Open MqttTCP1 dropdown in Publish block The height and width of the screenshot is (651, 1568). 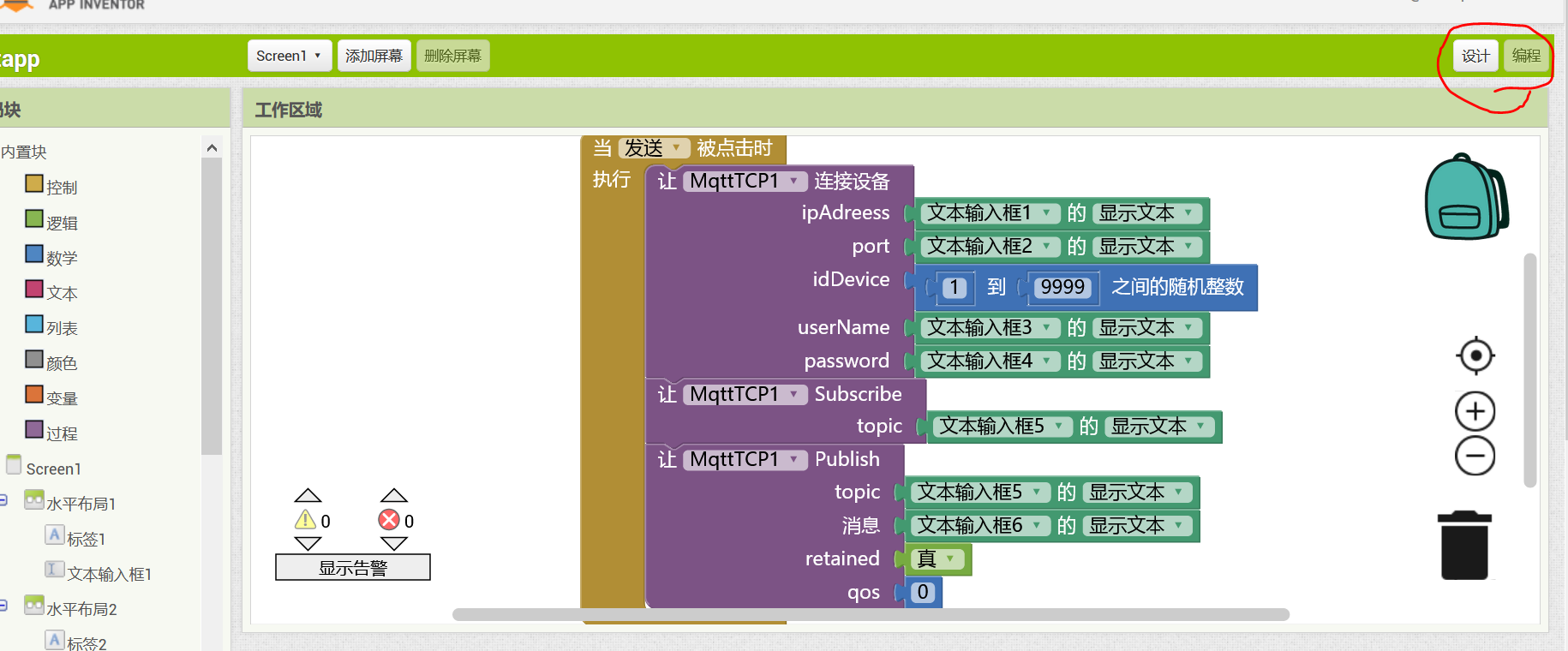(x=744, y=459)
